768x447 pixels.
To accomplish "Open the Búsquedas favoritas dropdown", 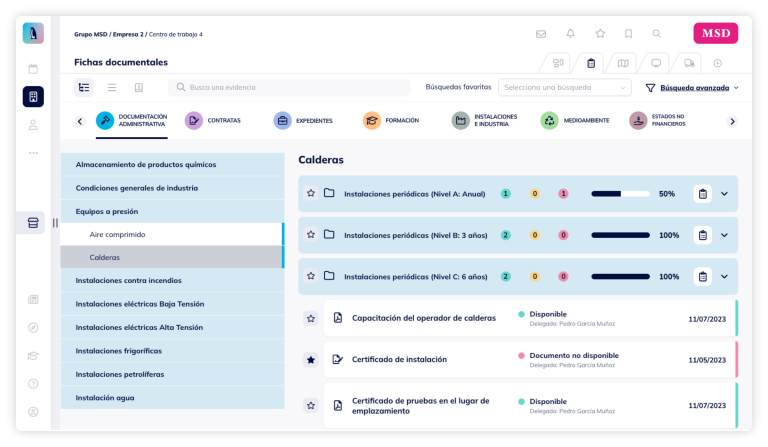I will [x=565, y=88].
